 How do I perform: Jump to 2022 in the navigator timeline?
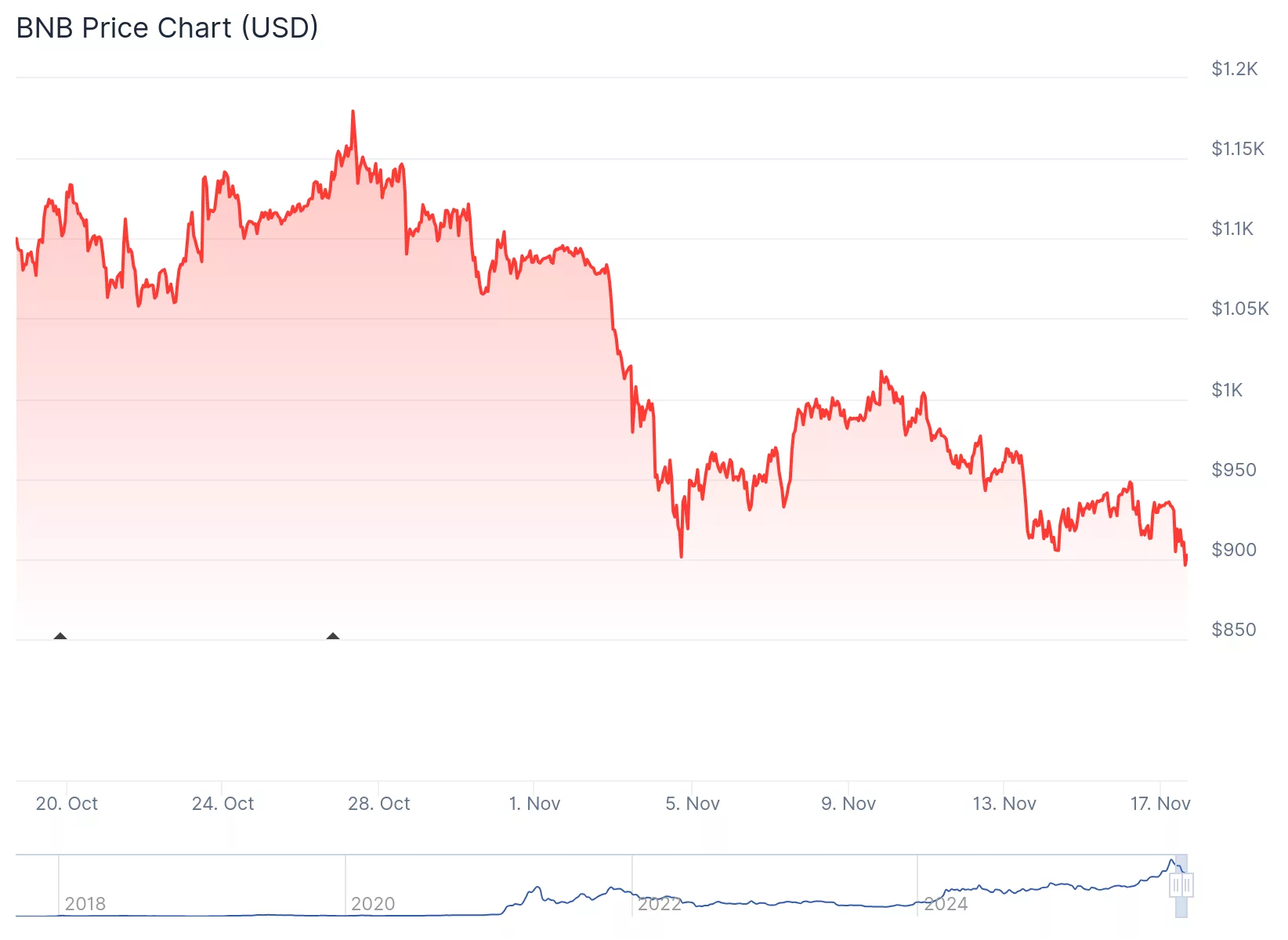coord(659,904)
